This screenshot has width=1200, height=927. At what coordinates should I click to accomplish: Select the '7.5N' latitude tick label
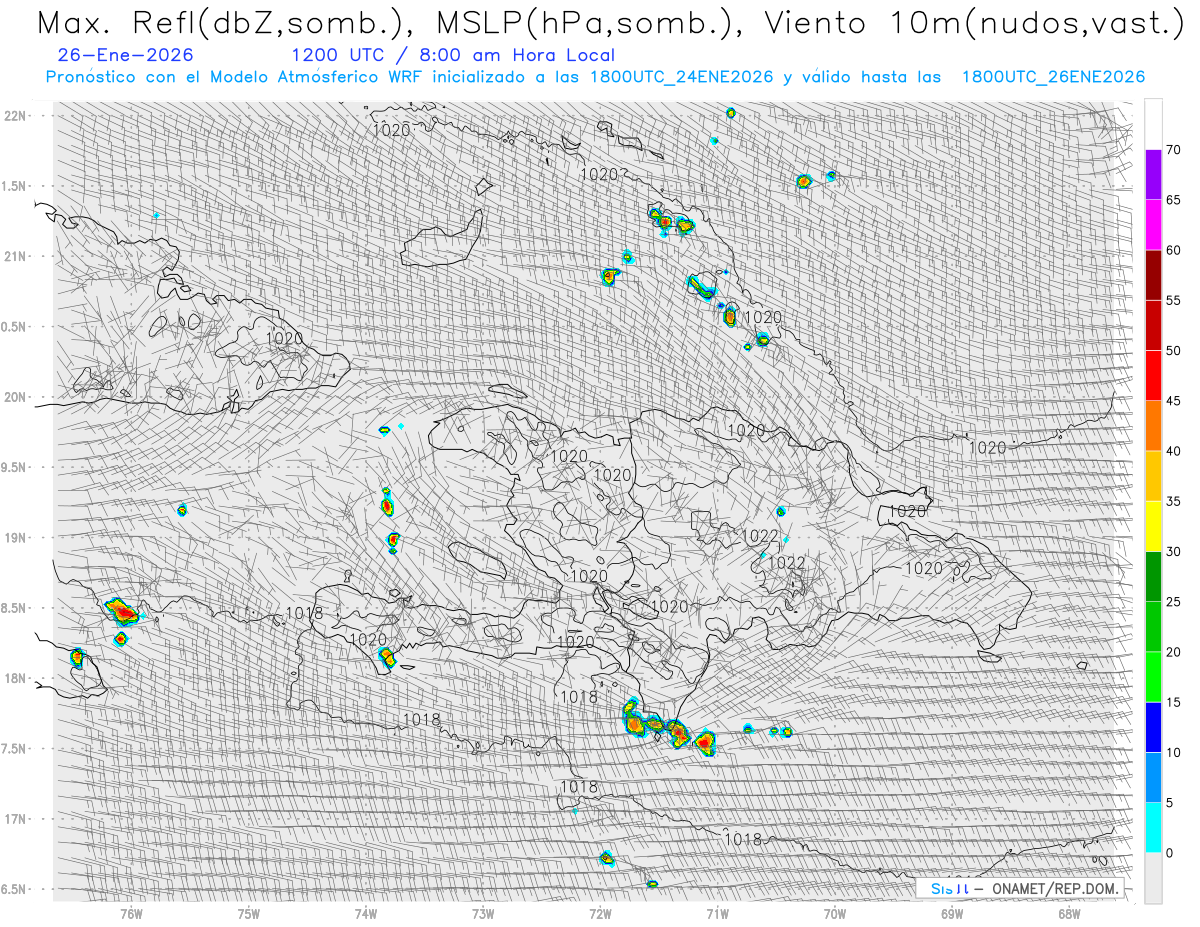15,748
